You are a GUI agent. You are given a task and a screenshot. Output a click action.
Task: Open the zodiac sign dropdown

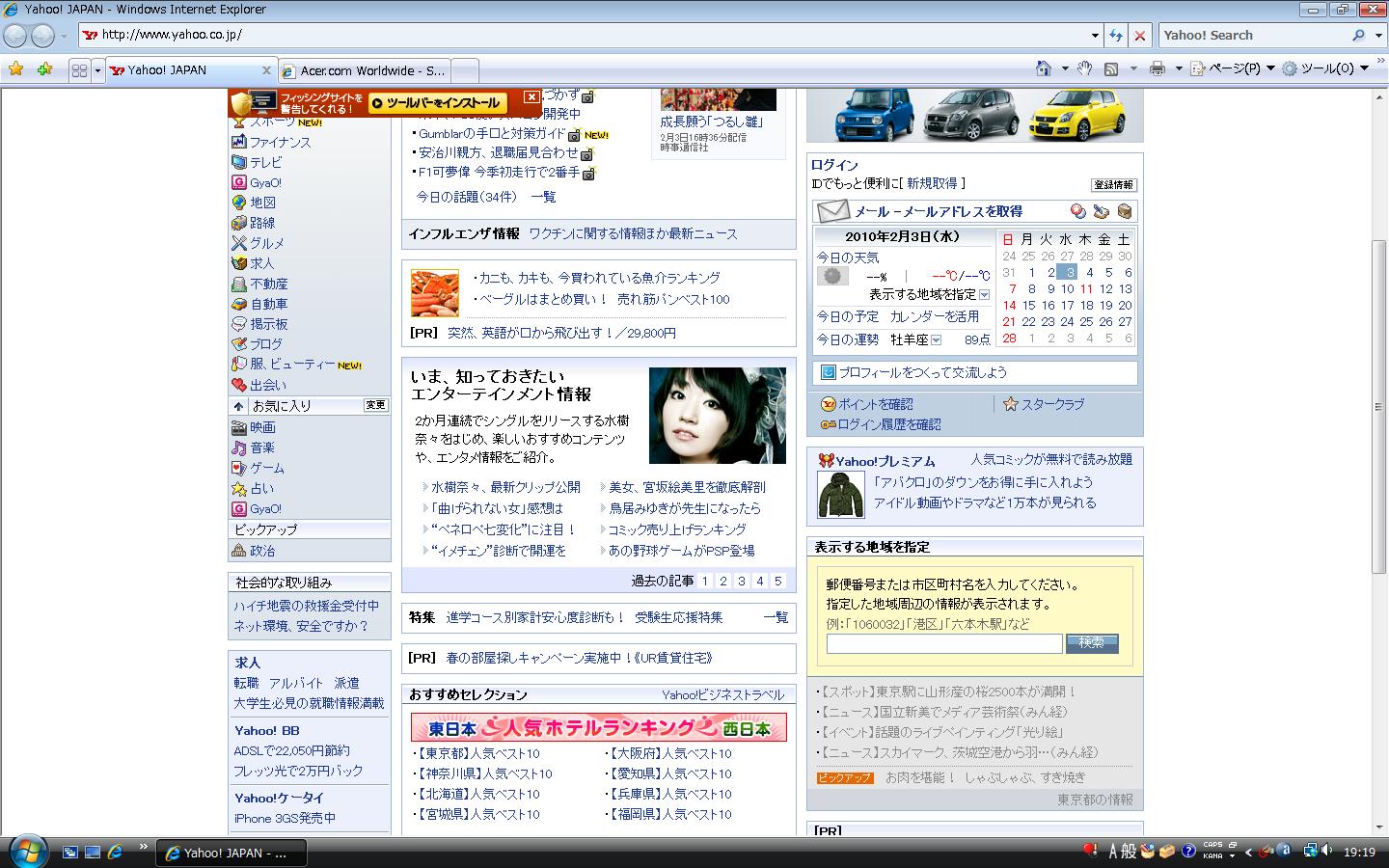(936, 340)
